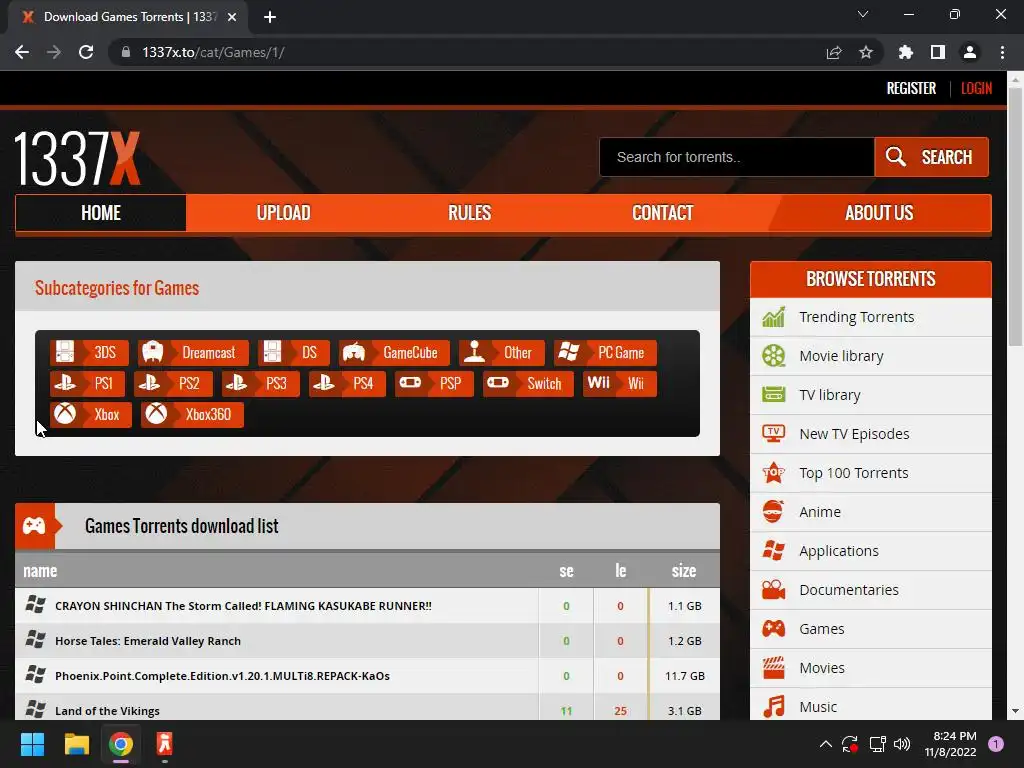The height and width of the screenshot is (768, 1024).
Task: Open the Trending Torrents link
Action: [857, 317]
